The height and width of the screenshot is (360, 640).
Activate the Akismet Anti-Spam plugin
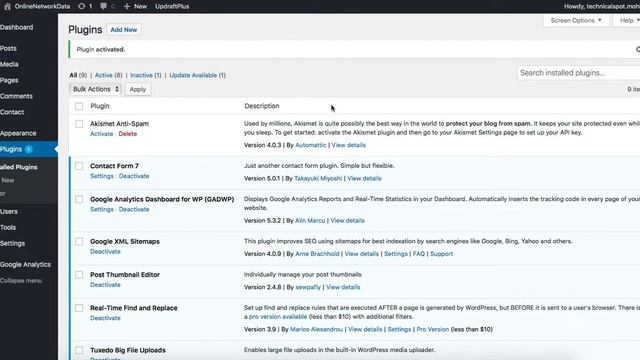point(102,134)
